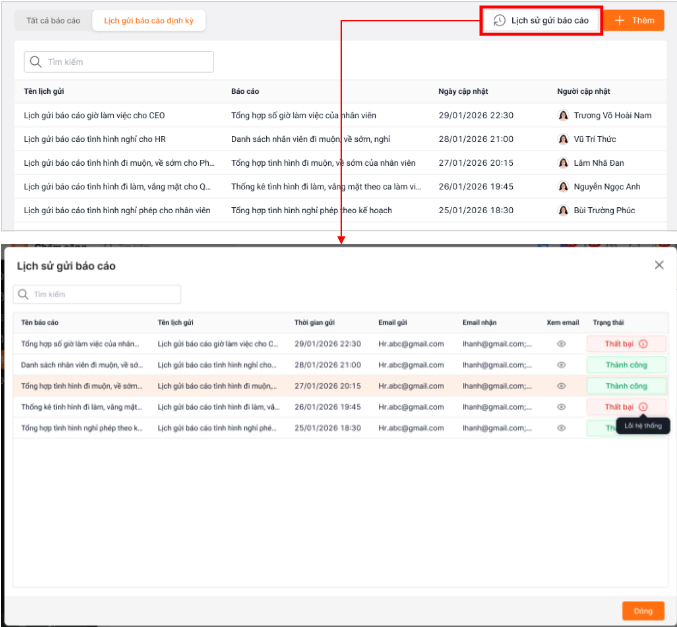
Task: Click the Tìm kiếm box above schedule list
Action: click(119, 62)
